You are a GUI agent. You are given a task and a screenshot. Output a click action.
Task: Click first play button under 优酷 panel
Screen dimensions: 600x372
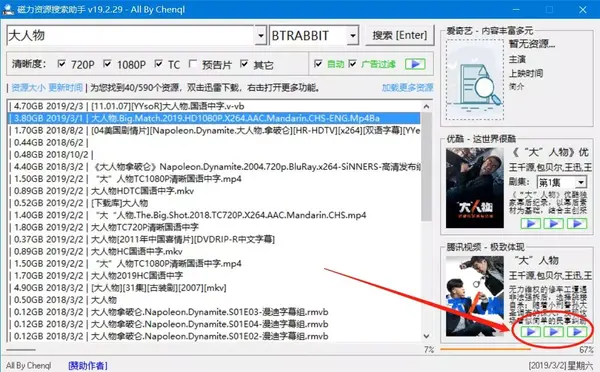[x=530, y=223]
